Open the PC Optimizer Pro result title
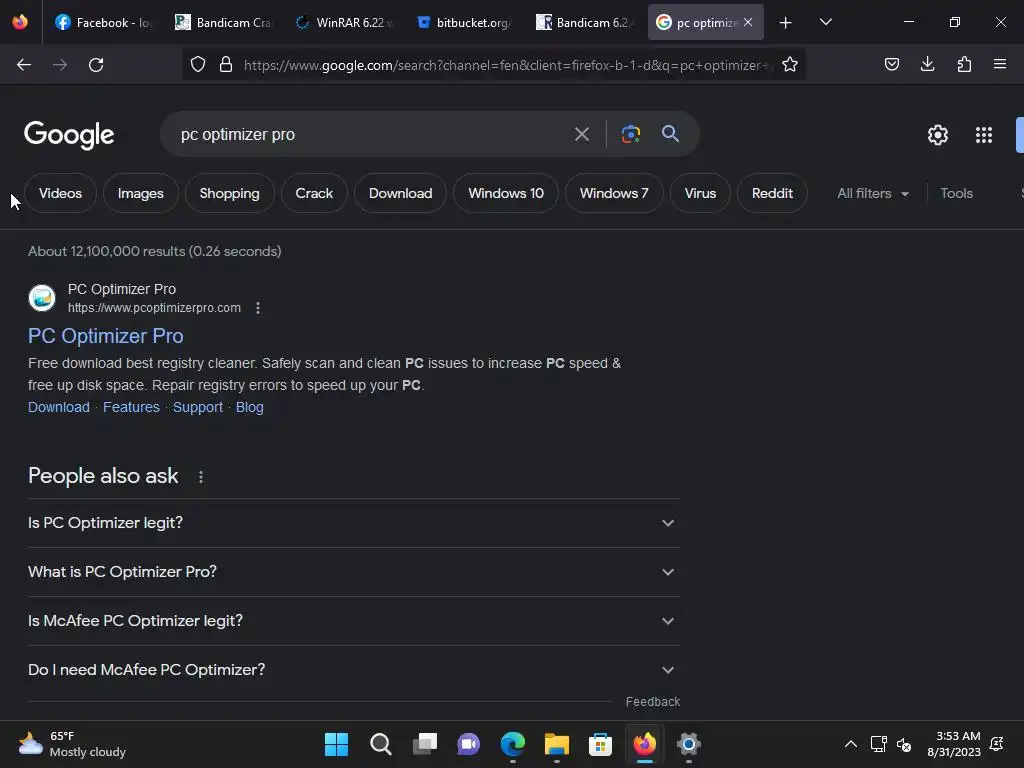Screen dimensions: 1024x768 (x=106, y=336)
